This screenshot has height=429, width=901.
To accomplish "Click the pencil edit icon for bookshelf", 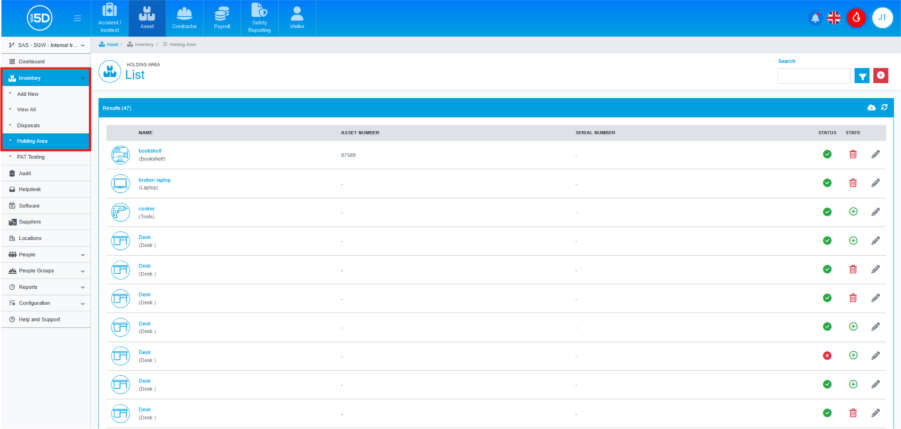I will (x=876, y=154).
